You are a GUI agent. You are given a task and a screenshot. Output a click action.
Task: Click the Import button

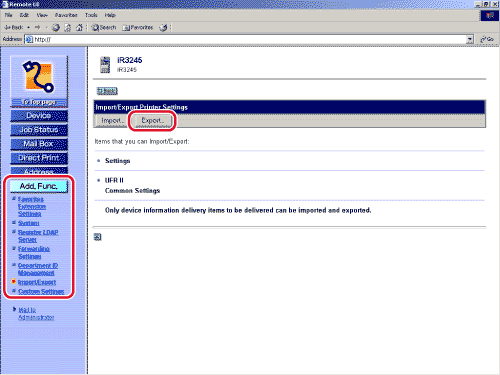(x=112, y=121)
